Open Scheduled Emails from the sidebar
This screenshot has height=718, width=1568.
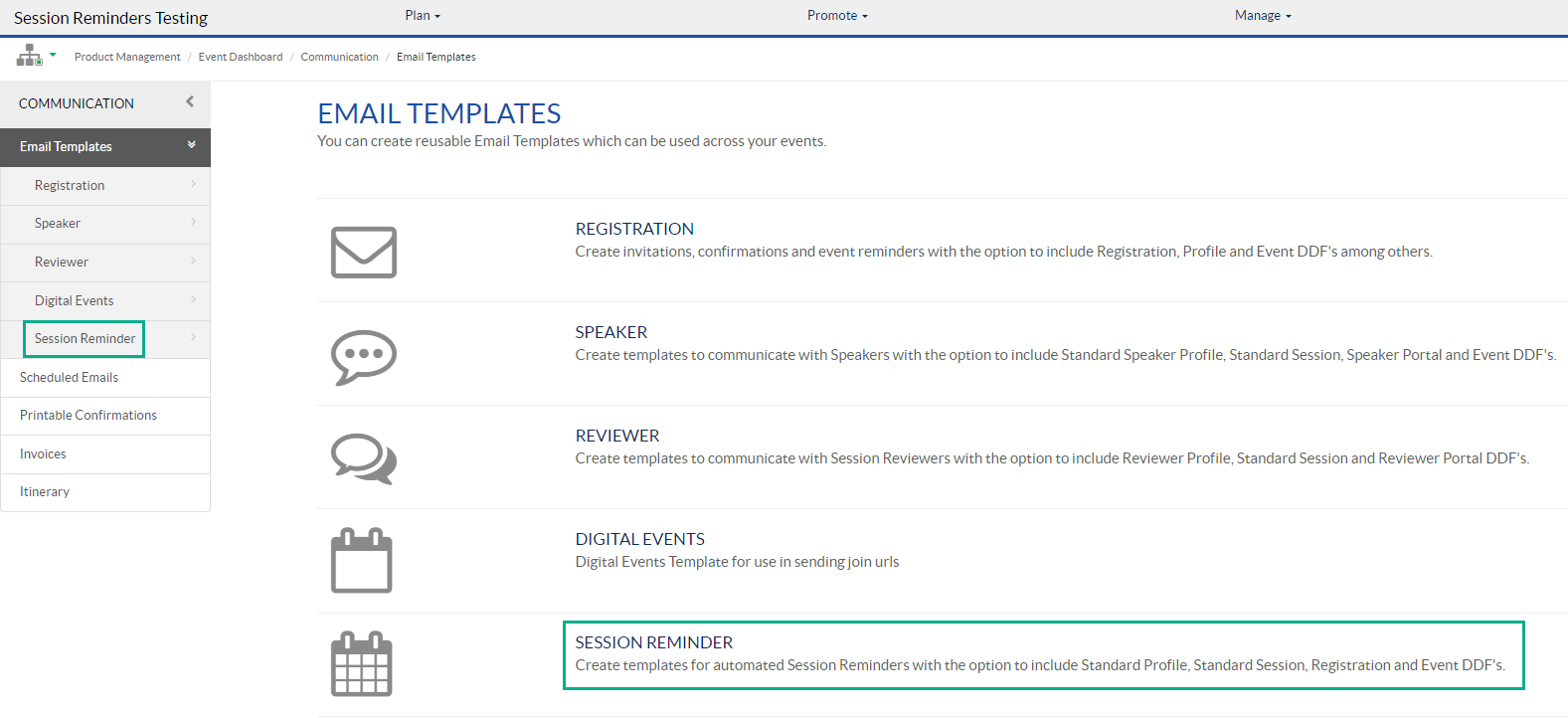[69, 378]
